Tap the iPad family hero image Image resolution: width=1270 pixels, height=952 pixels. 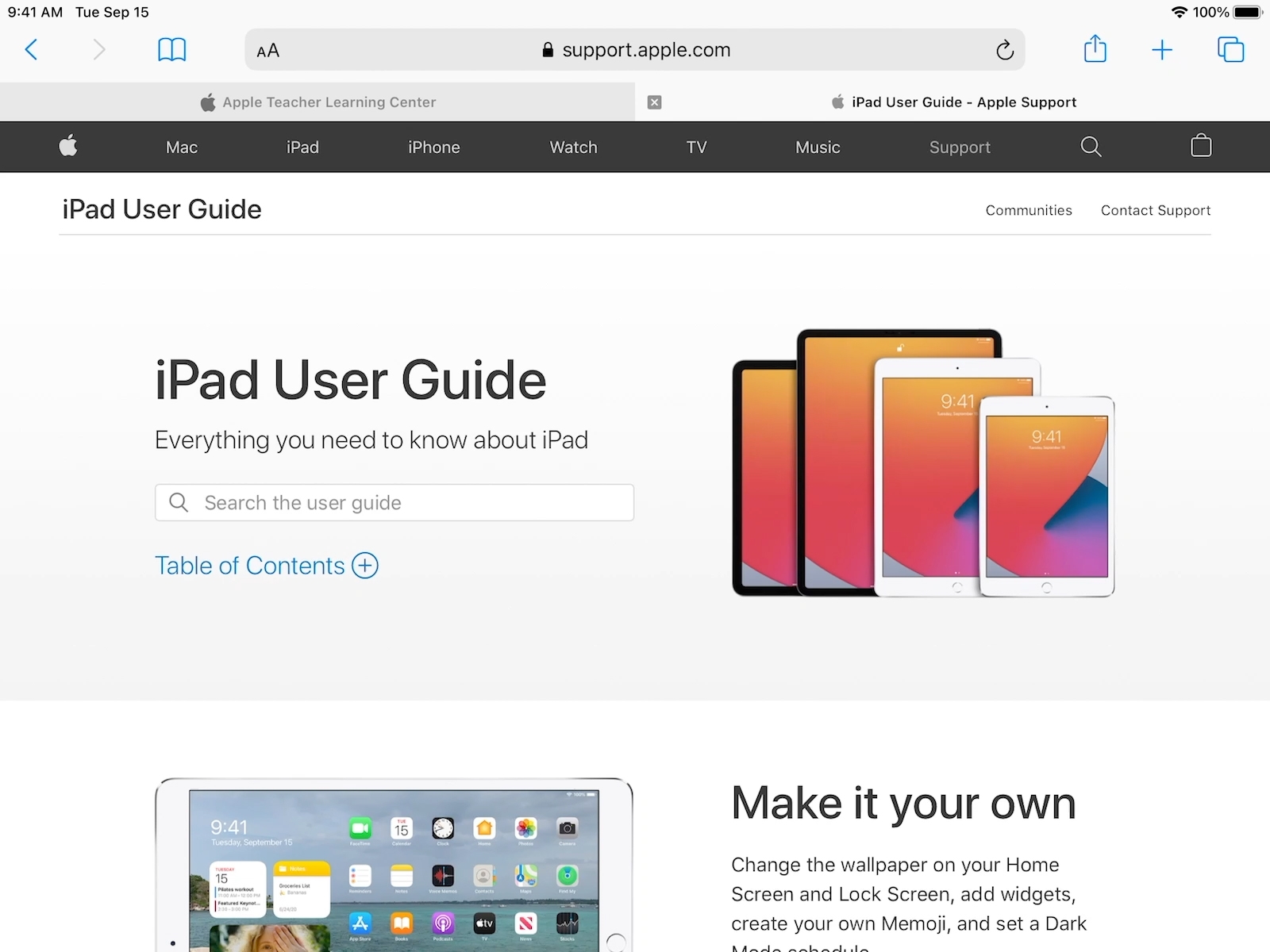click(923, 463)
